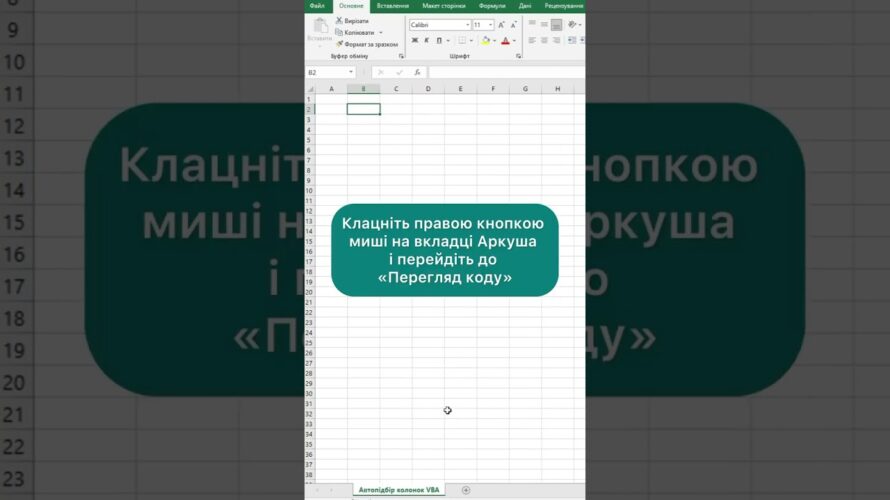Select column D header
This screenshot has height=500, width=890.
428,89
